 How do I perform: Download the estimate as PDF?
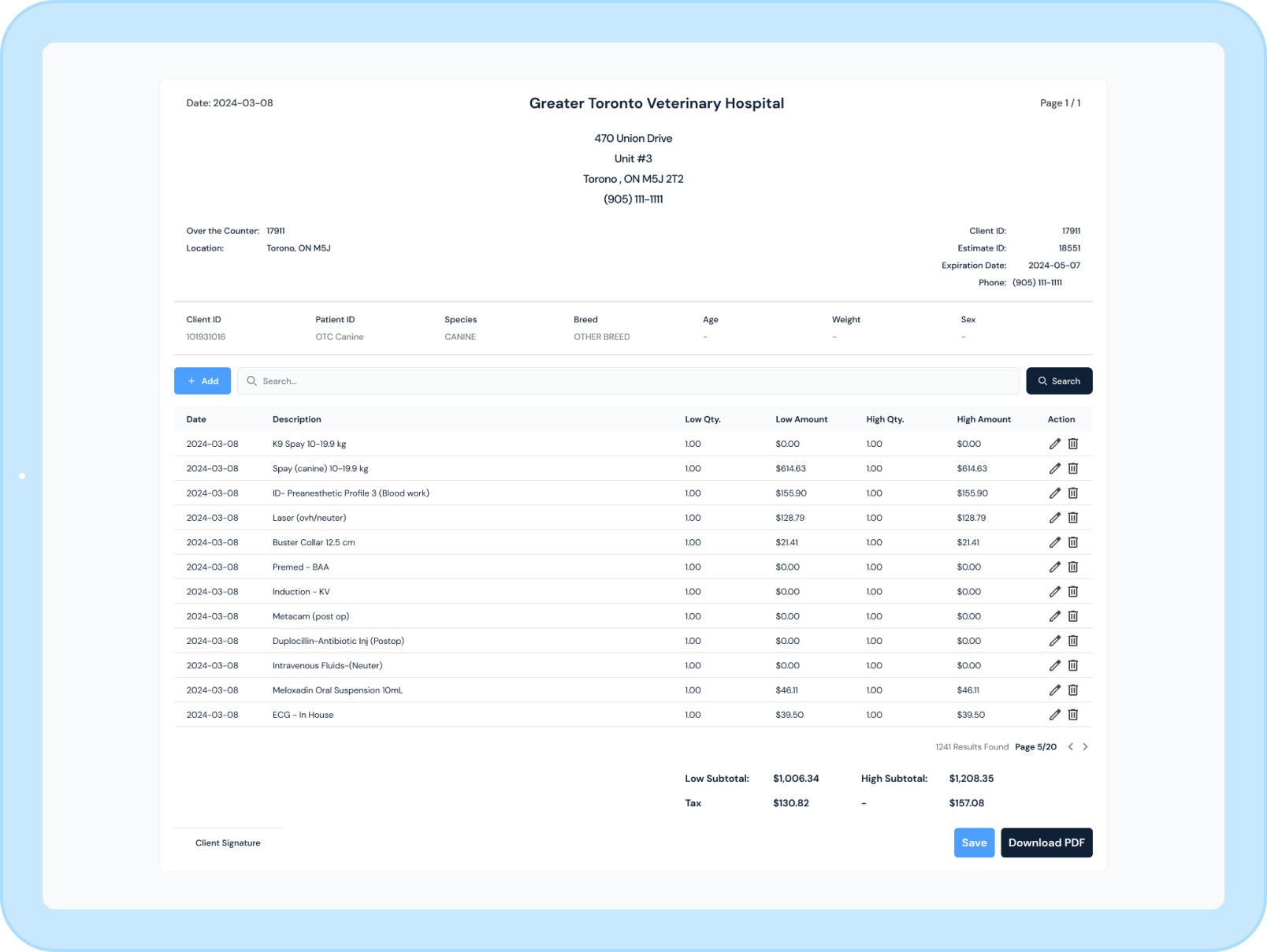[1046, 842]
